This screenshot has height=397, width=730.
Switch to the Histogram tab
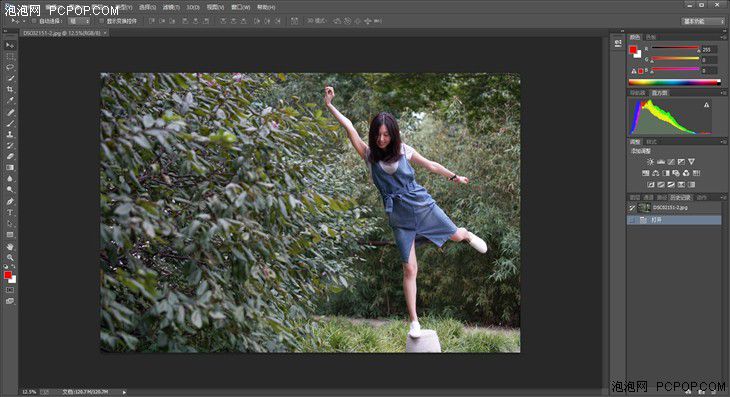659,93
